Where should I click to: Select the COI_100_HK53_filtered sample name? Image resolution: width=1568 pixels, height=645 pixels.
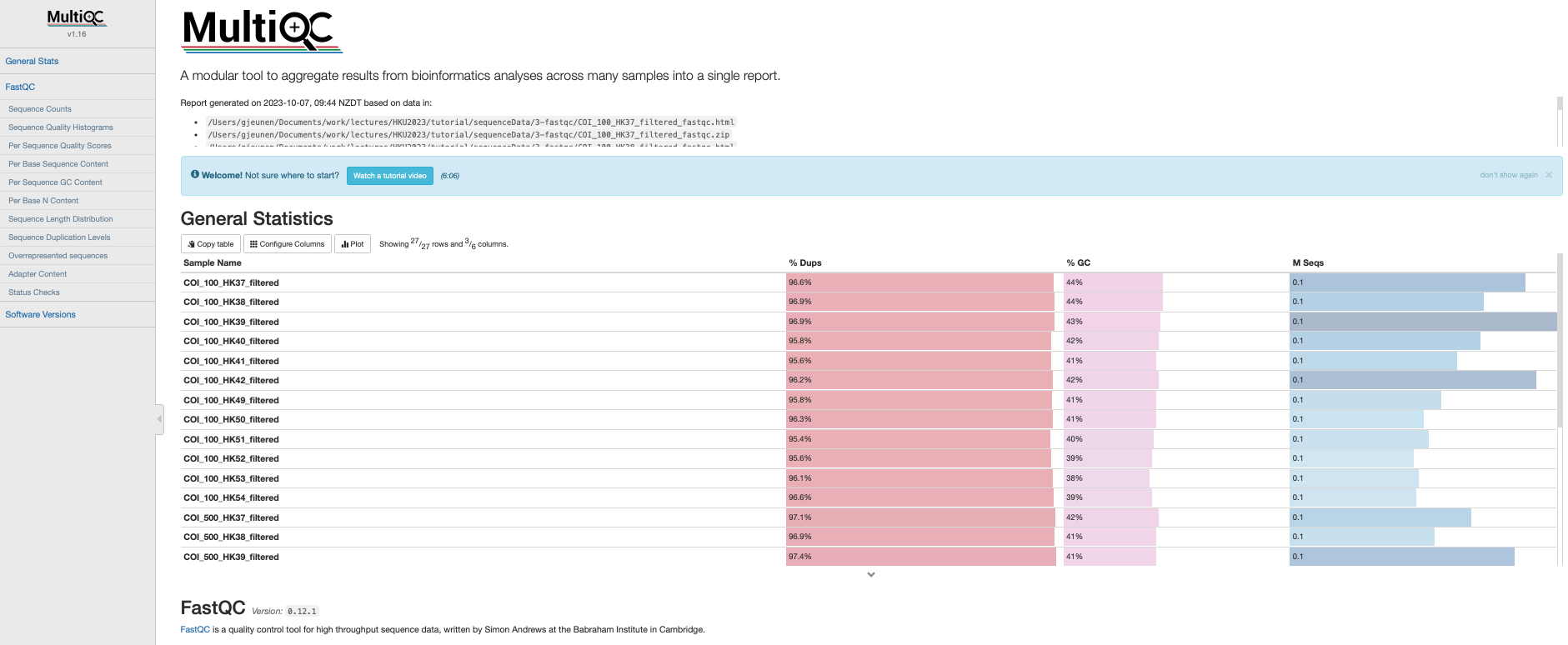(231, 478)
